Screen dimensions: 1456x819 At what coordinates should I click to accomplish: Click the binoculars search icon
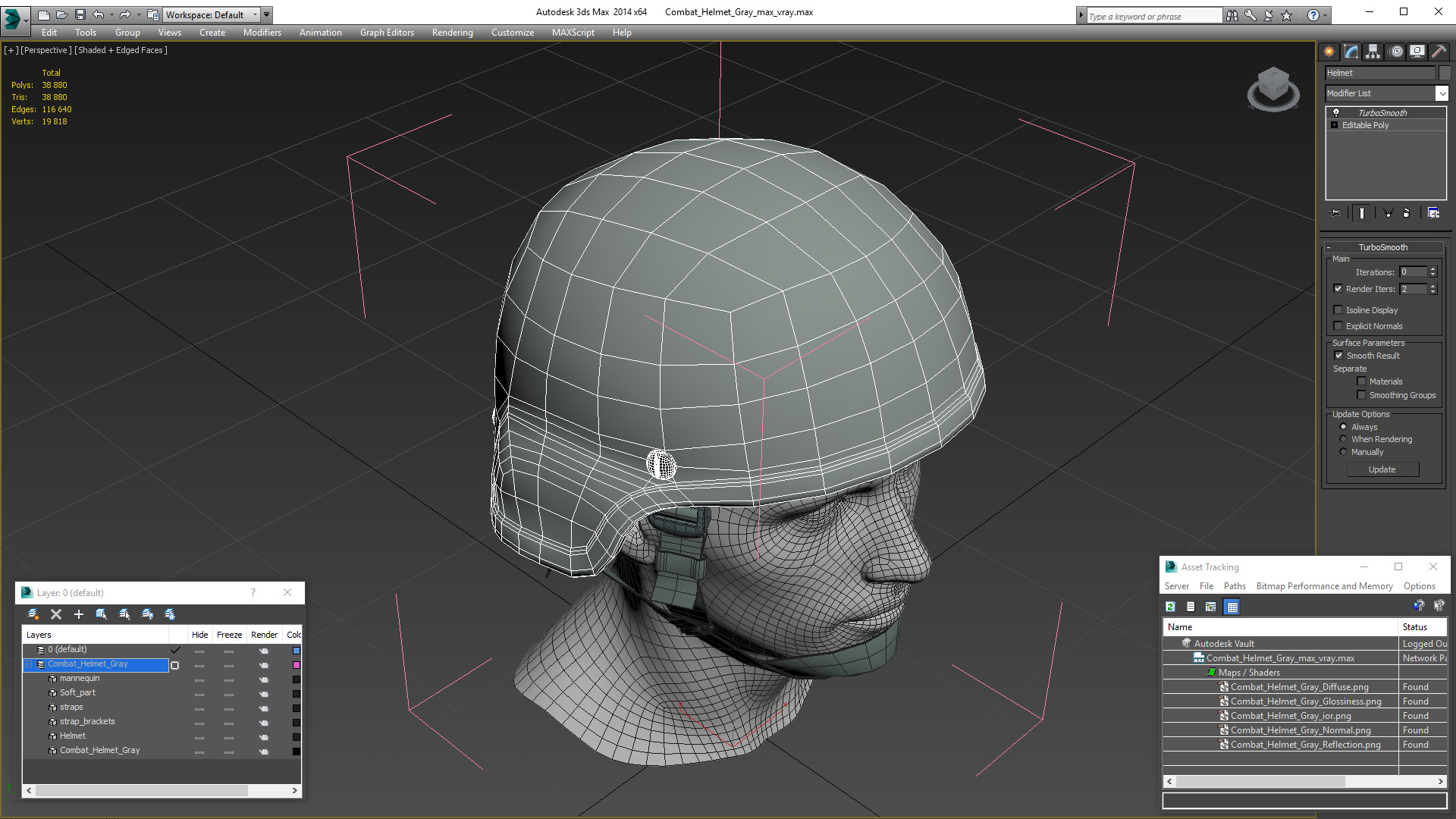tap(1232, 15)
